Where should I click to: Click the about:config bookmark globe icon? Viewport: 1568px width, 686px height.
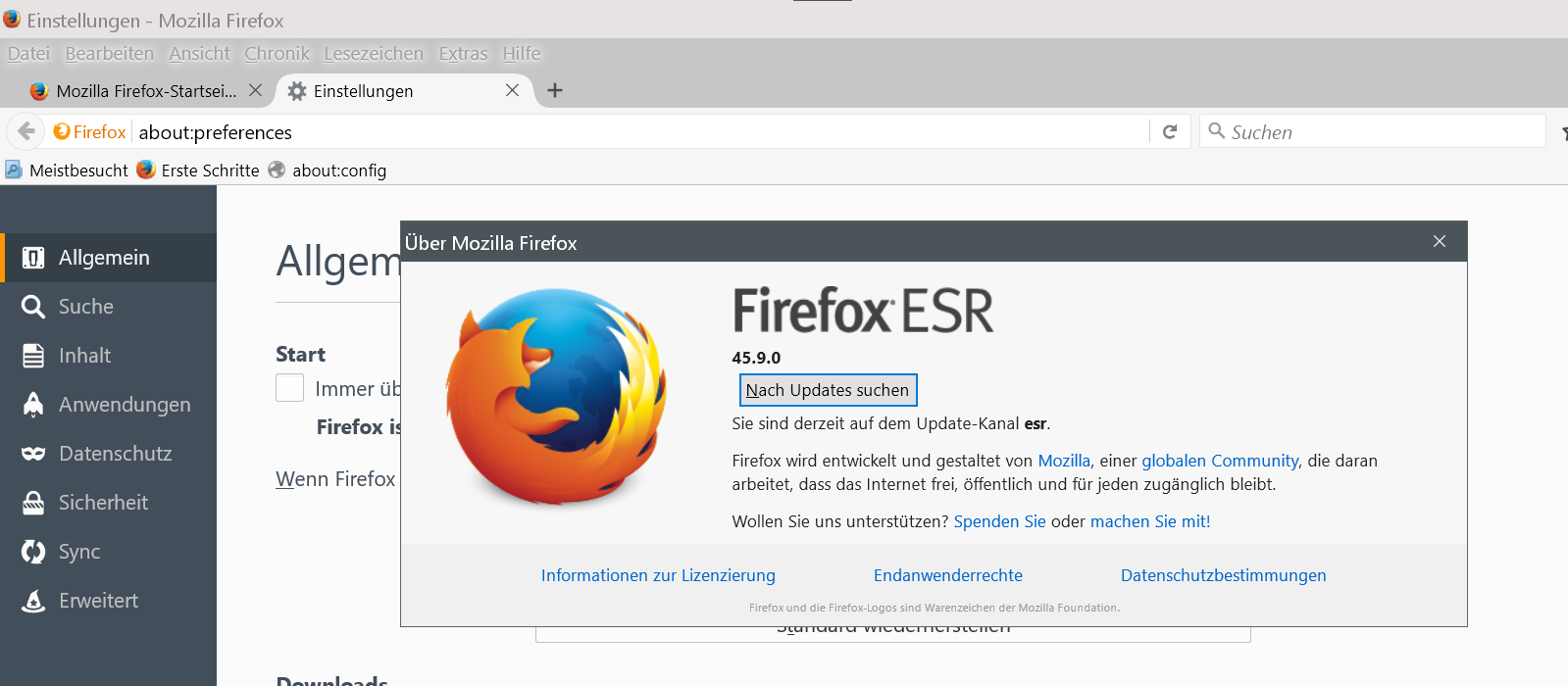pos(277,170)
